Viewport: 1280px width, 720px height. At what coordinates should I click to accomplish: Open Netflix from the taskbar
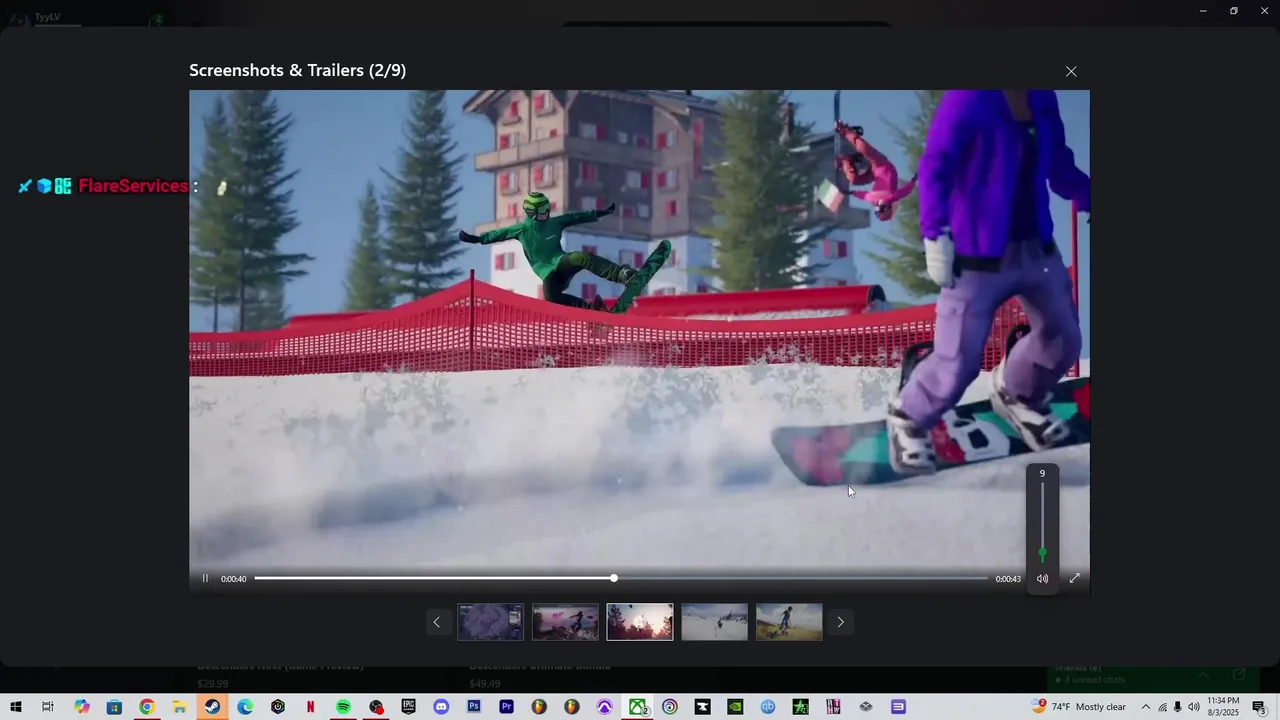tap(310, 707)
